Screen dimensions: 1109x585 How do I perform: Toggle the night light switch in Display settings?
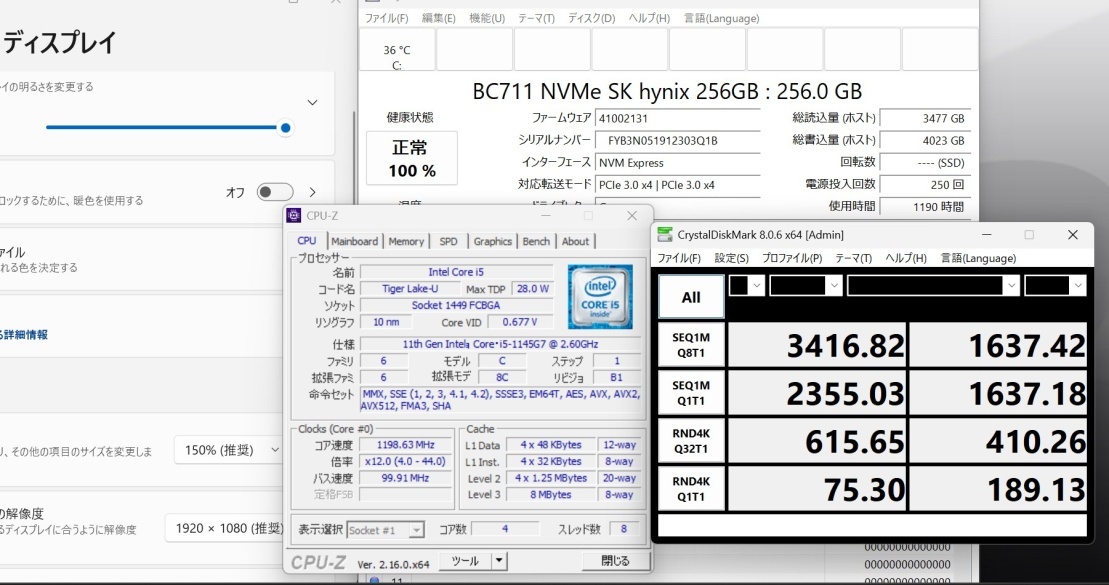point(275,192)
